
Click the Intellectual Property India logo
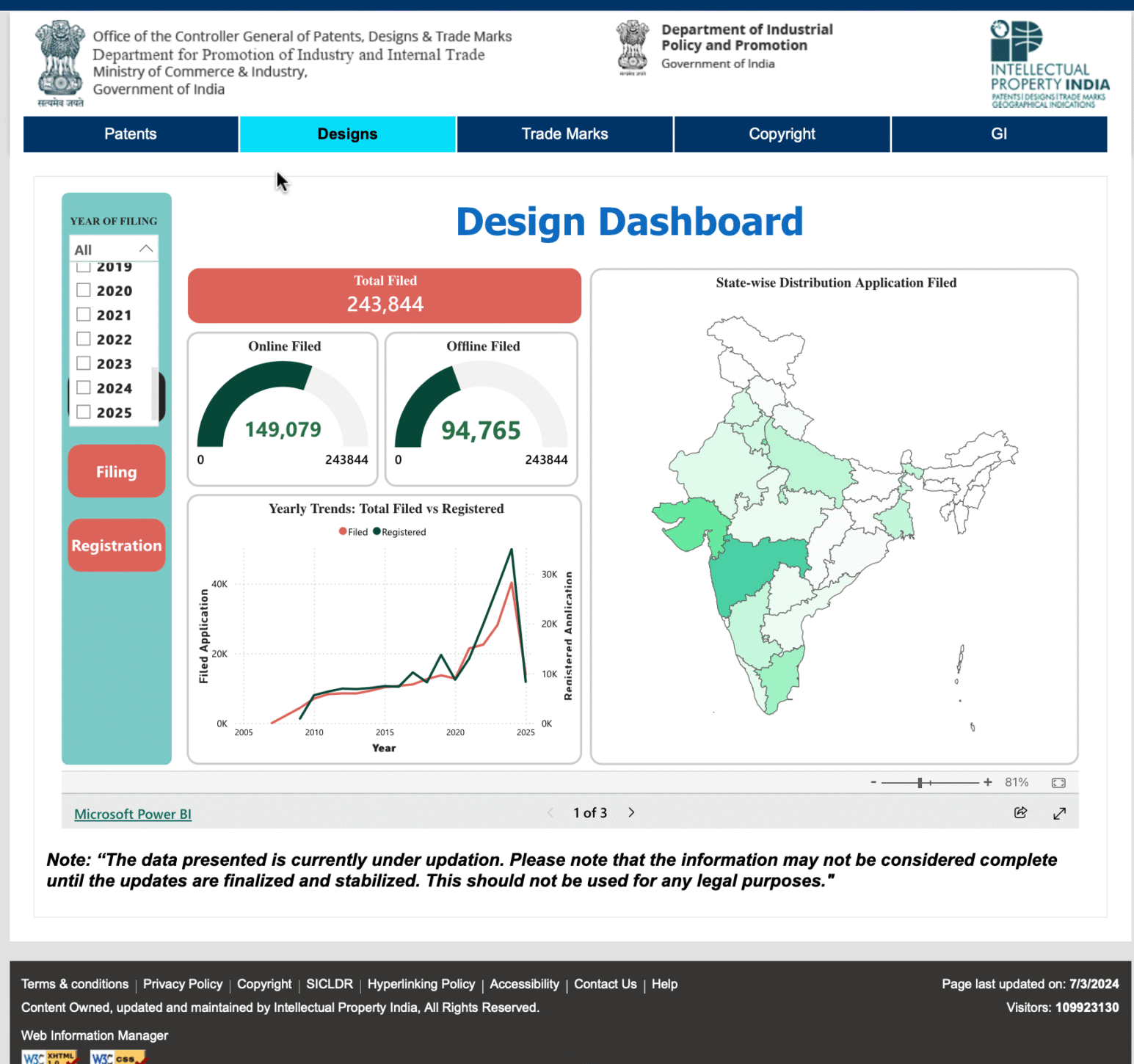point(1050,65)
